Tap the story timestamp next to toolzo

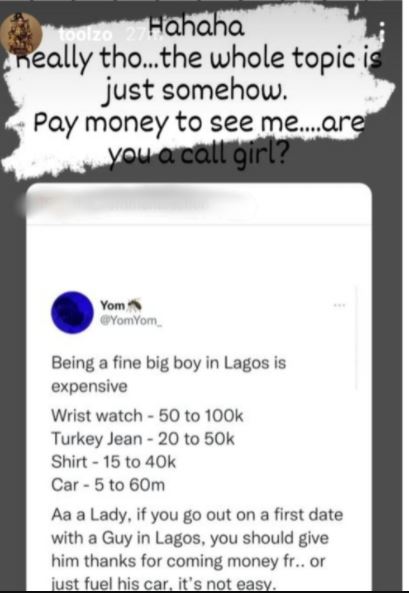tap(136, 35)
